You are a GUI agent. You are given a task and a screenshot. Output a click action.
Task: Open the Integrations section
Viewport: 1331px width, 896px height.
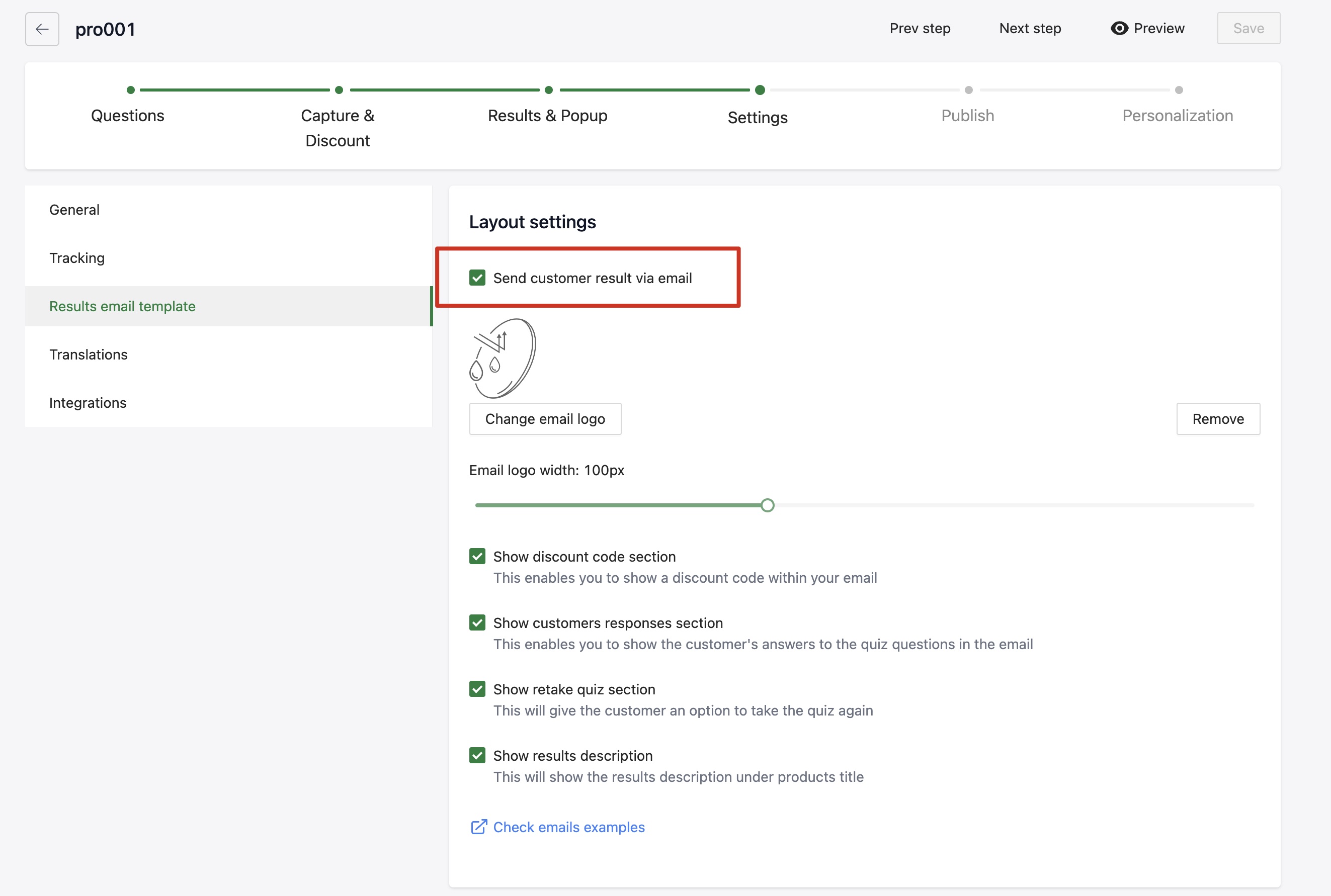(x=88, y=403)
